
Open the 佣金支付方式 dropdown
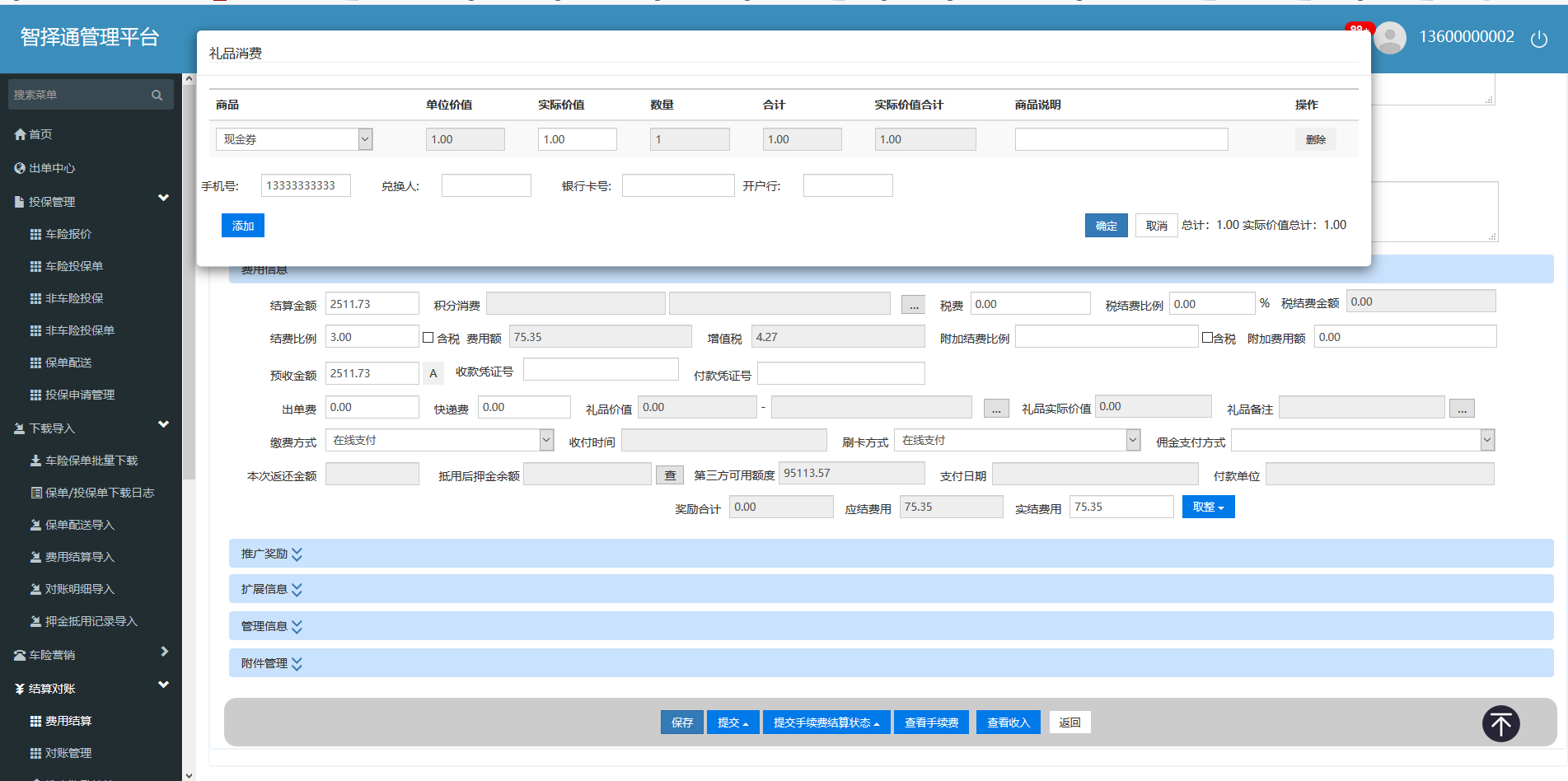[1363, 441]
